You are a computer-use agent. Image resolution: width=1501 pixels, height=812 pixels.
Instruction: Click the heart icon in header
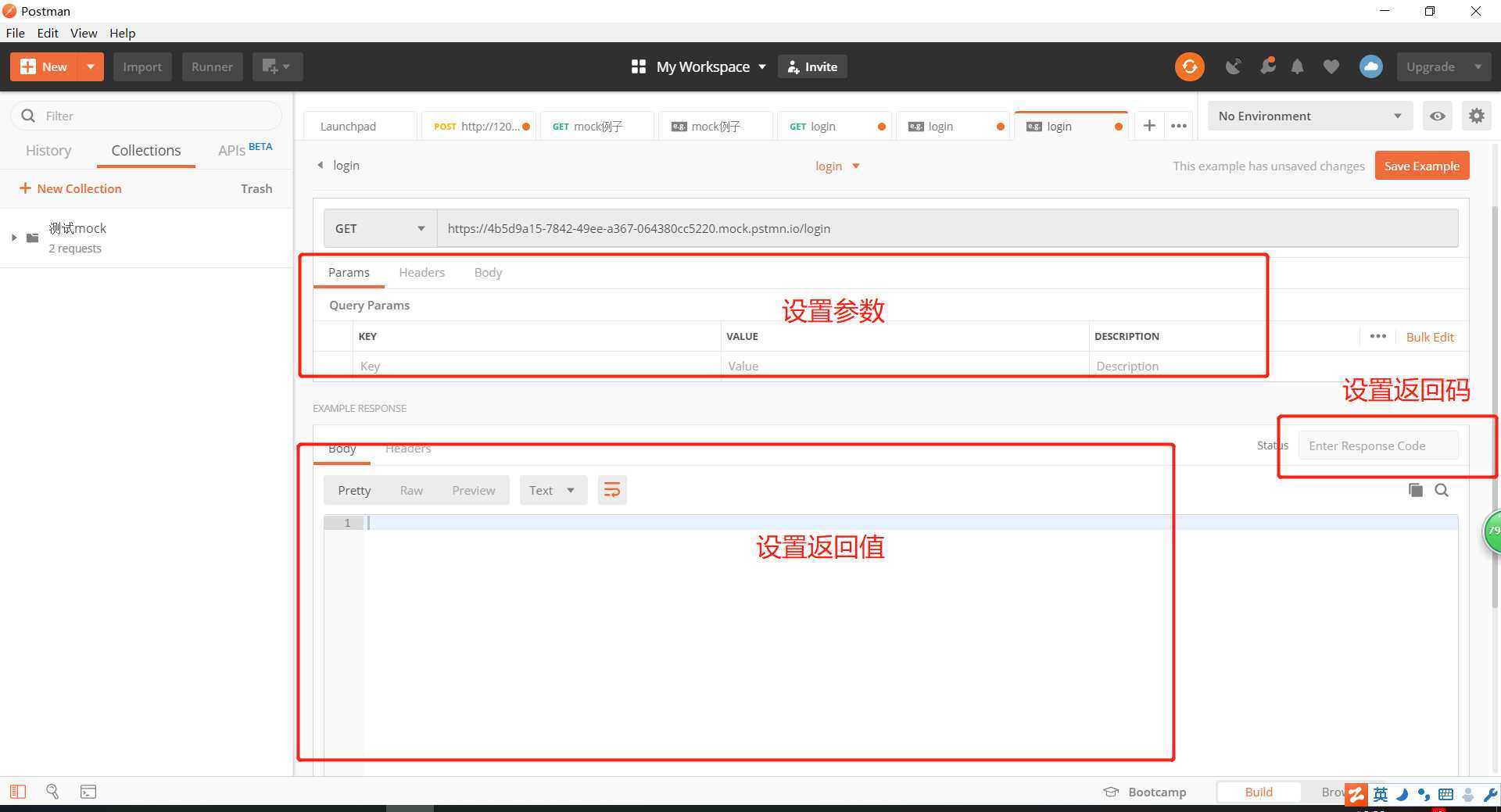click(1331, 66)
